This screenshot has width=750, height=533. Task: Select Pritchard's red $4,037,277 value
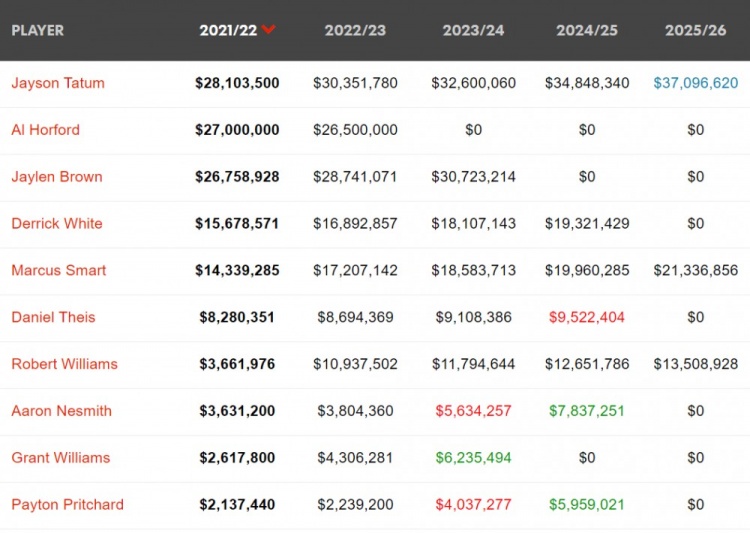[x=473, y=505]
